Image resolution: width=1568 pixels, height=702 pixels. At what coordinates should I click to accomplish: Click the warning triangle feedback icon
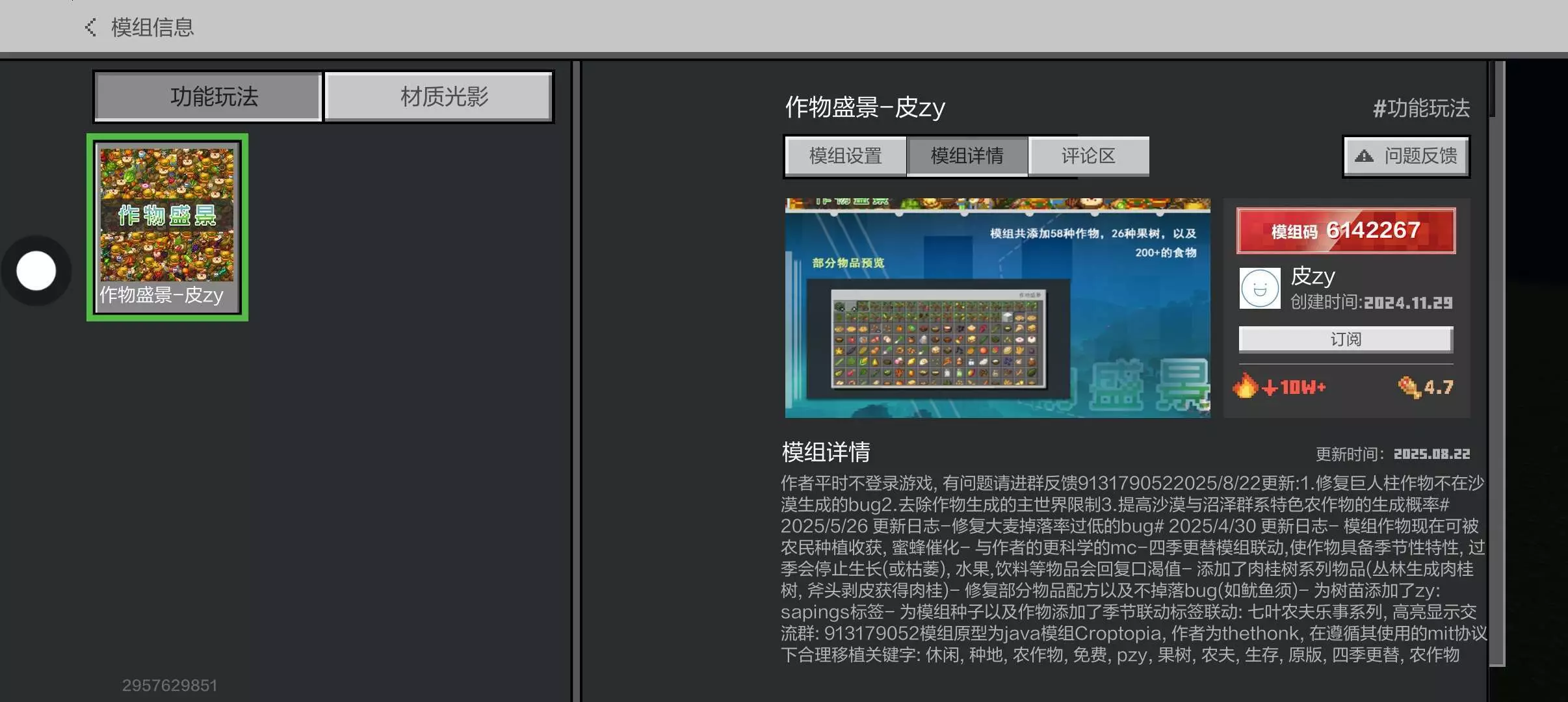click(x=1364, y=156)
